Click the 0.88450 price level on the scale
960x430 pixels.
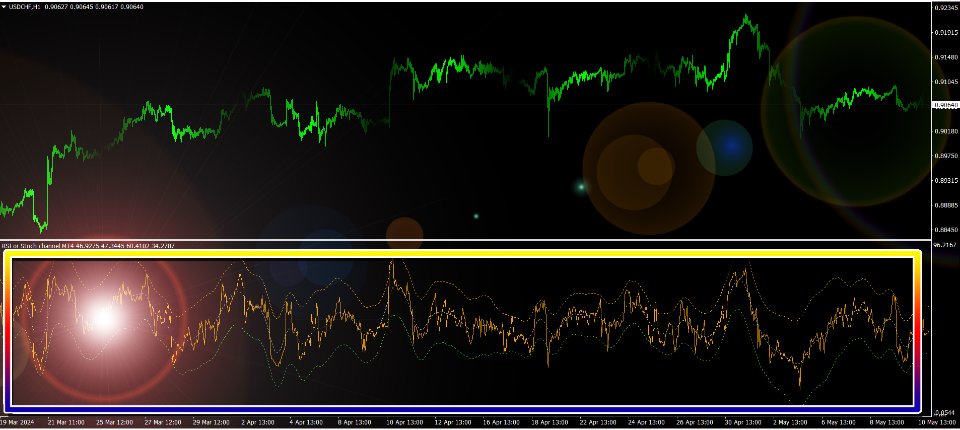[x=945, y=230]
